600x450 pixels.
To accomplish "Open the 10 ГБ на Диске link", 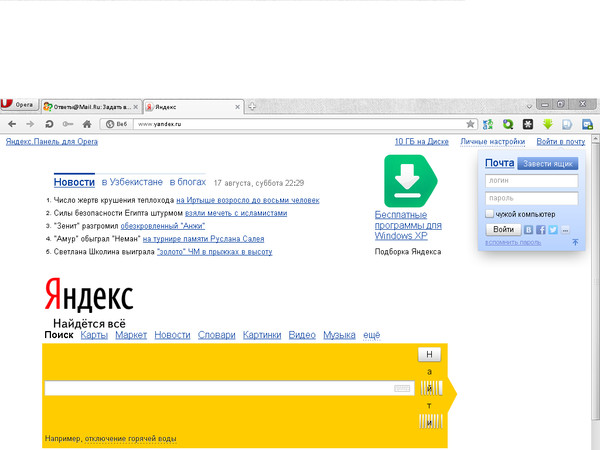I will (421, 142).
